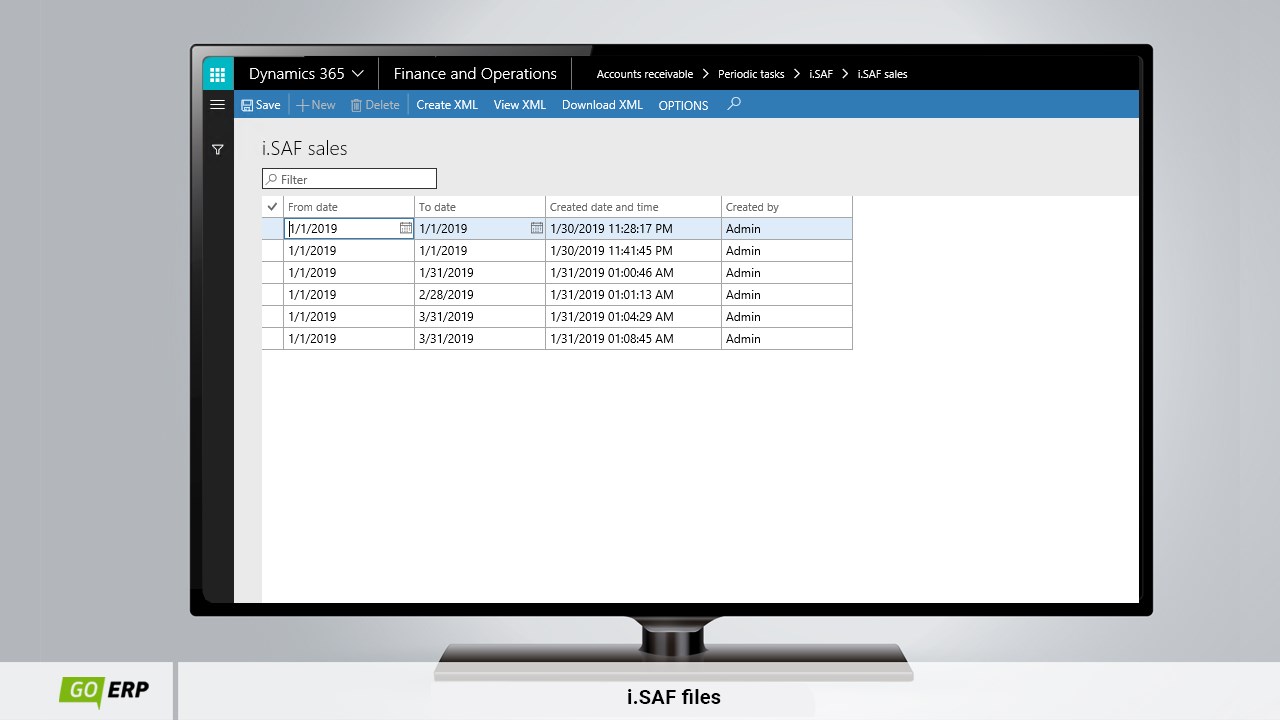Open the Dynamics 365 dropdown
Viewport: 1280px width, 720px height.
306,74
